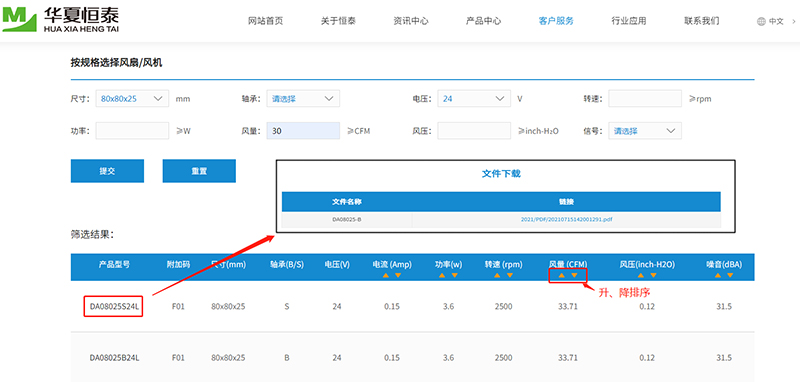Sort 转速 (rpm) column descending arrow

tap(510, 275)
